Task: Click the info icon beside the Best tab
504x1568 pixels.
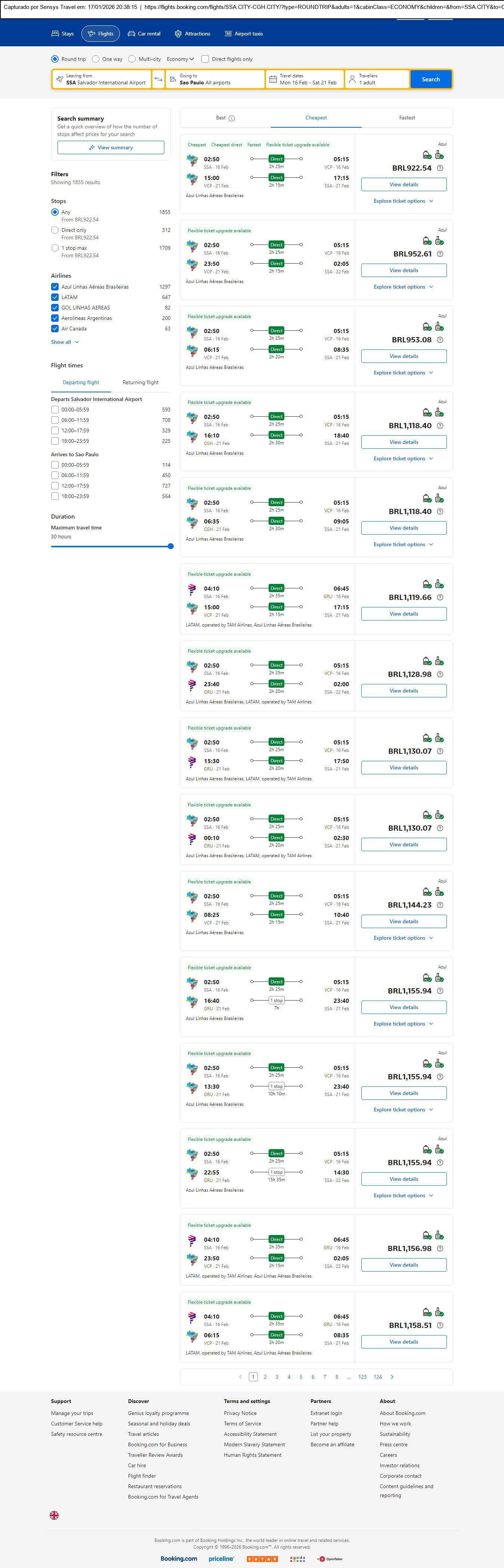Action: (x=232, y=118)
